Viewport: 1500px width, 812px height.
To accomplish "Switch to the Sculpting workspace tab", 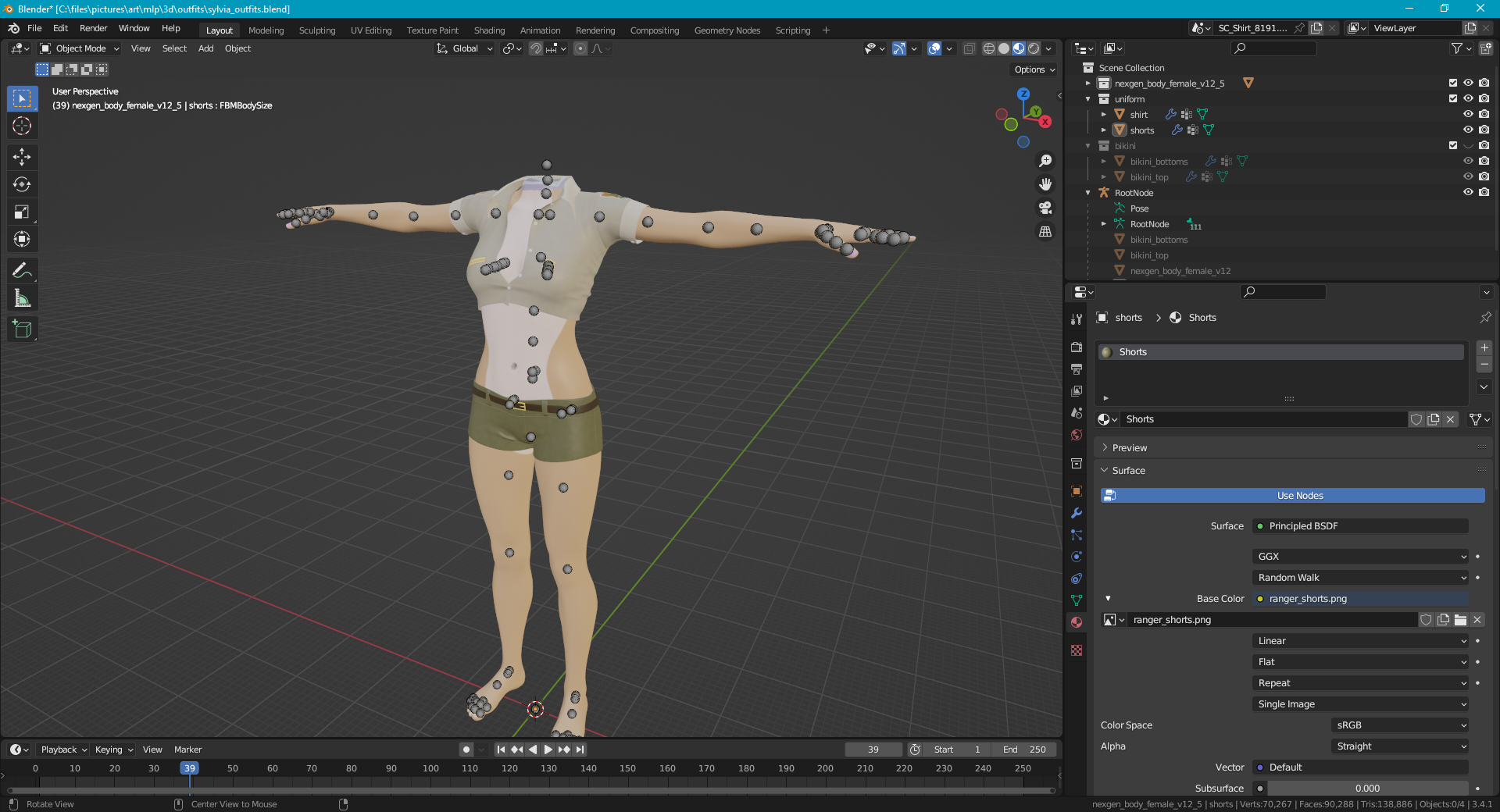I will pyautogui.click(x=317, y=30).
